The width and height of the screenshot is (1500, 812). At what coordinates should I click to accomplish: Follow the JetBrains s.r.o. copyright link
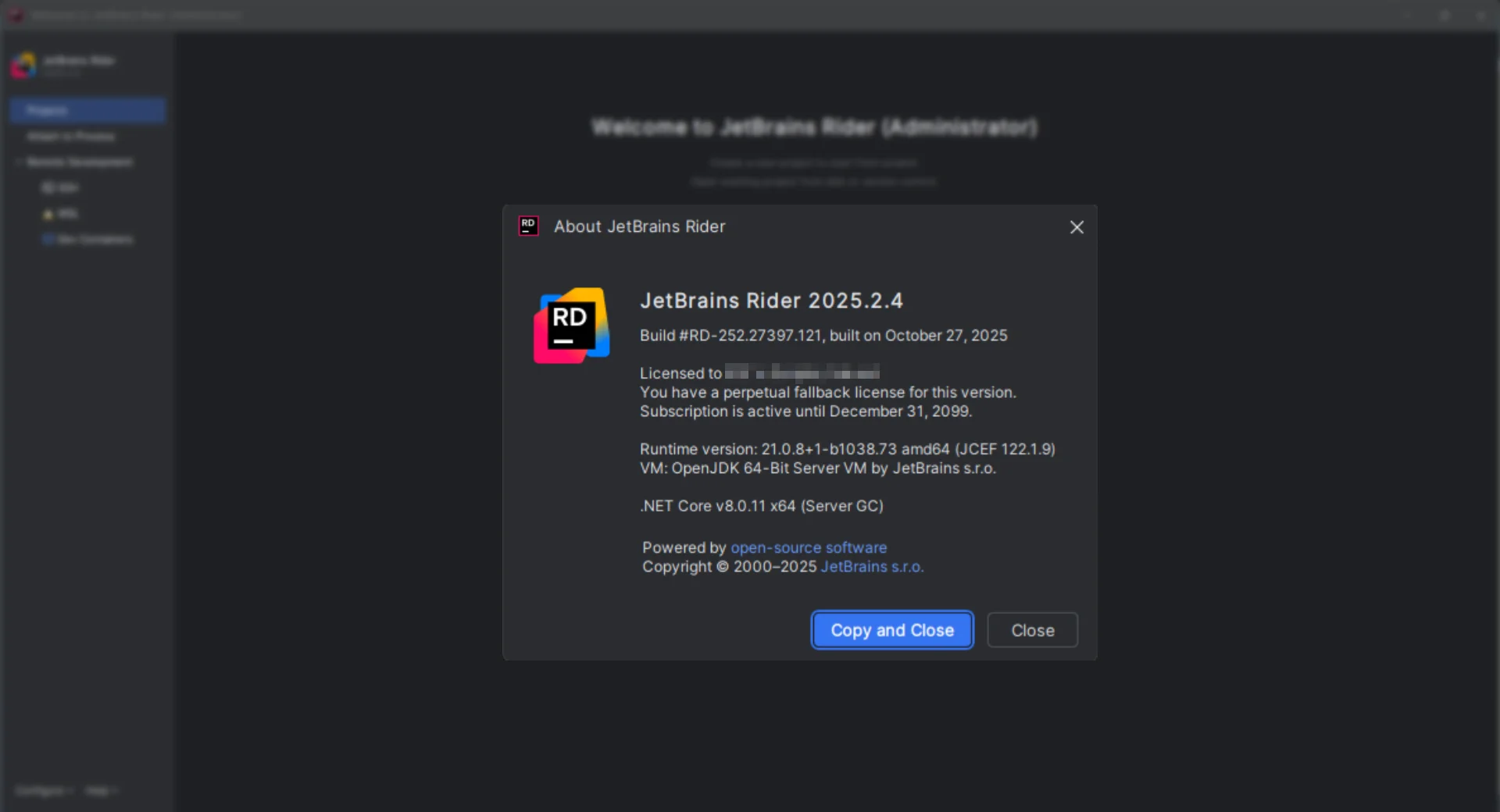[872, 567]
